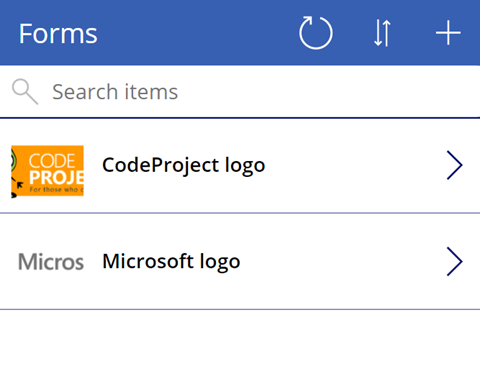Click the separator line below Microsoft row
The width and height of the screenshot is (480, 389).
pos(240,309)
